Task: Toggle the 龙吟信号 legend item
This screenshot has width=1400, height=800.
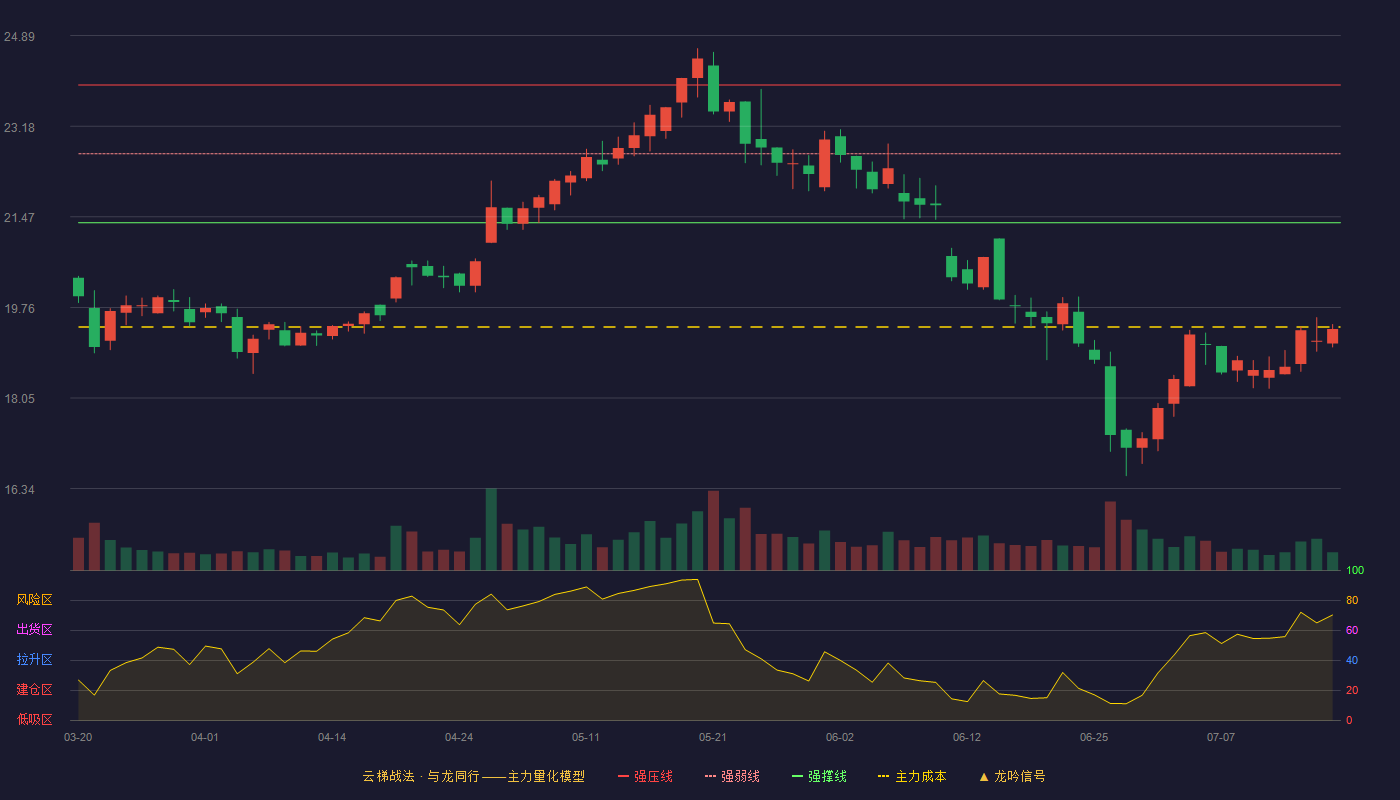Action: pos(1012,776)
